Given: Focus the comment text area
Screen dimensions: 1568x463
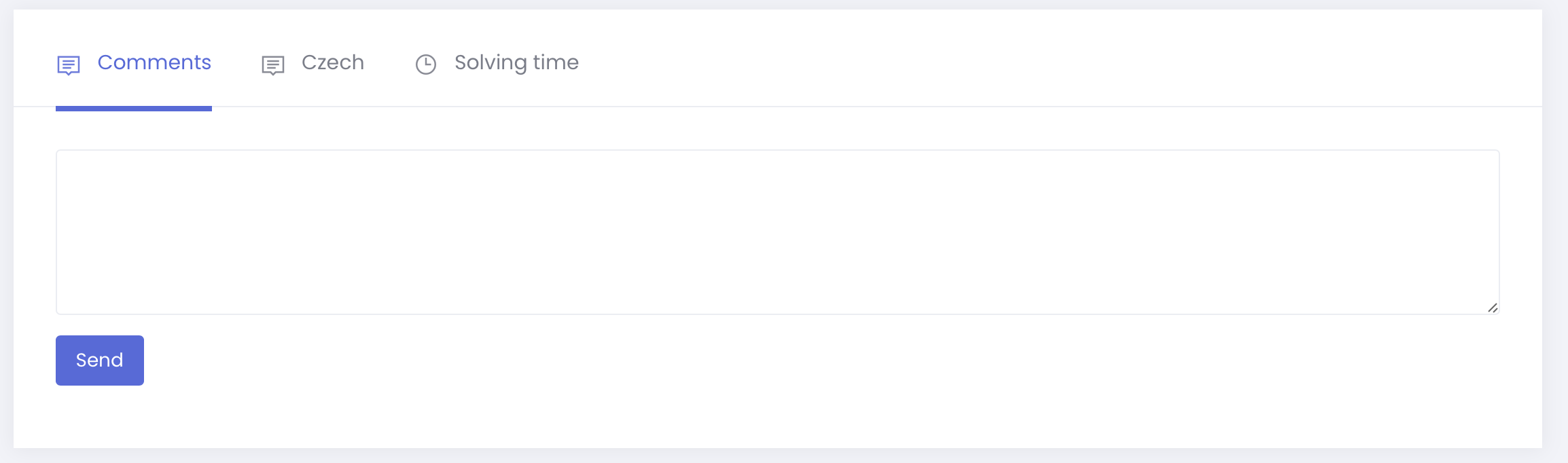Looking at the screenshot, I should pos(777,232).
